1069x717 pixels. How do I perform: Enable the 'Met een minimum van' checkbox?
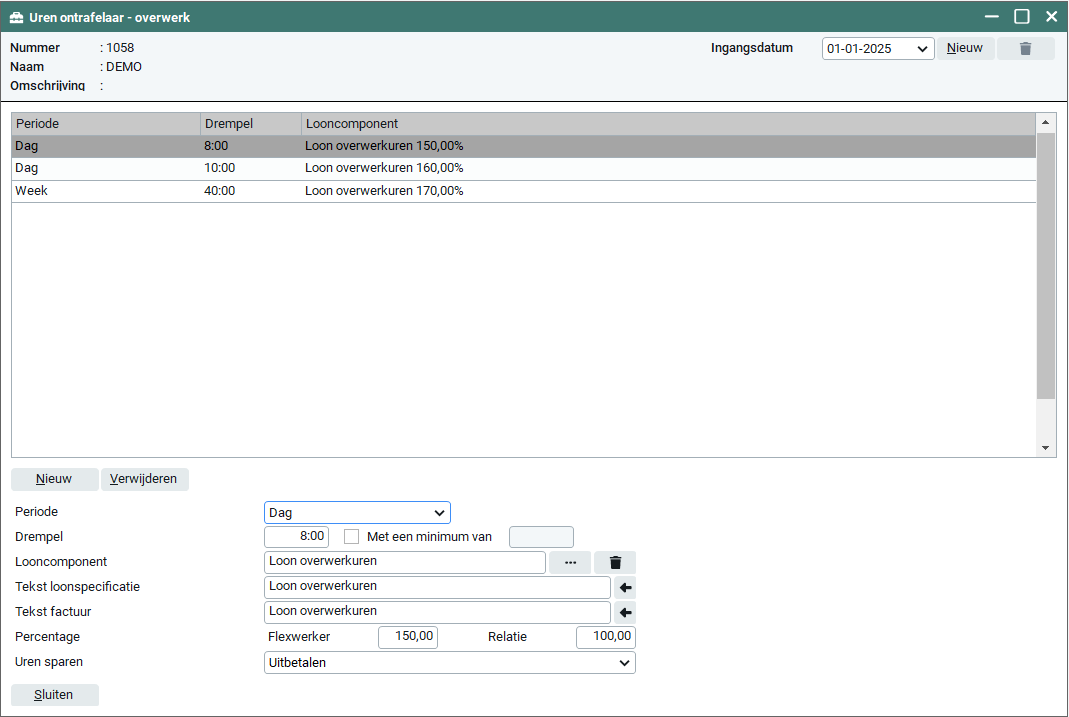click(351, 537)
